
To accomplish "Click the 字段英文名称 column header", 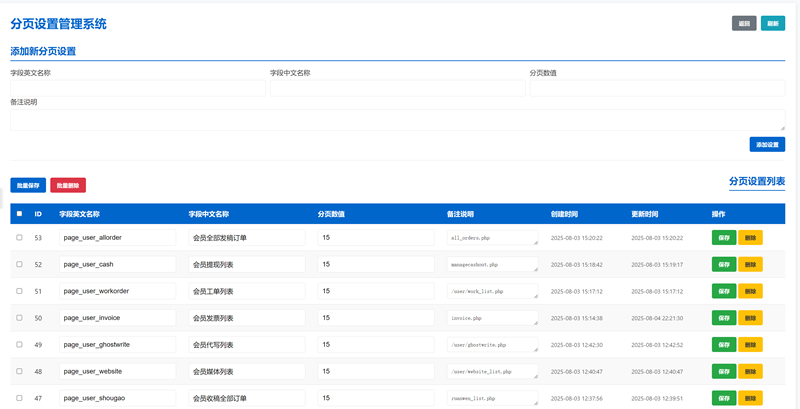I will coord(79,214).
